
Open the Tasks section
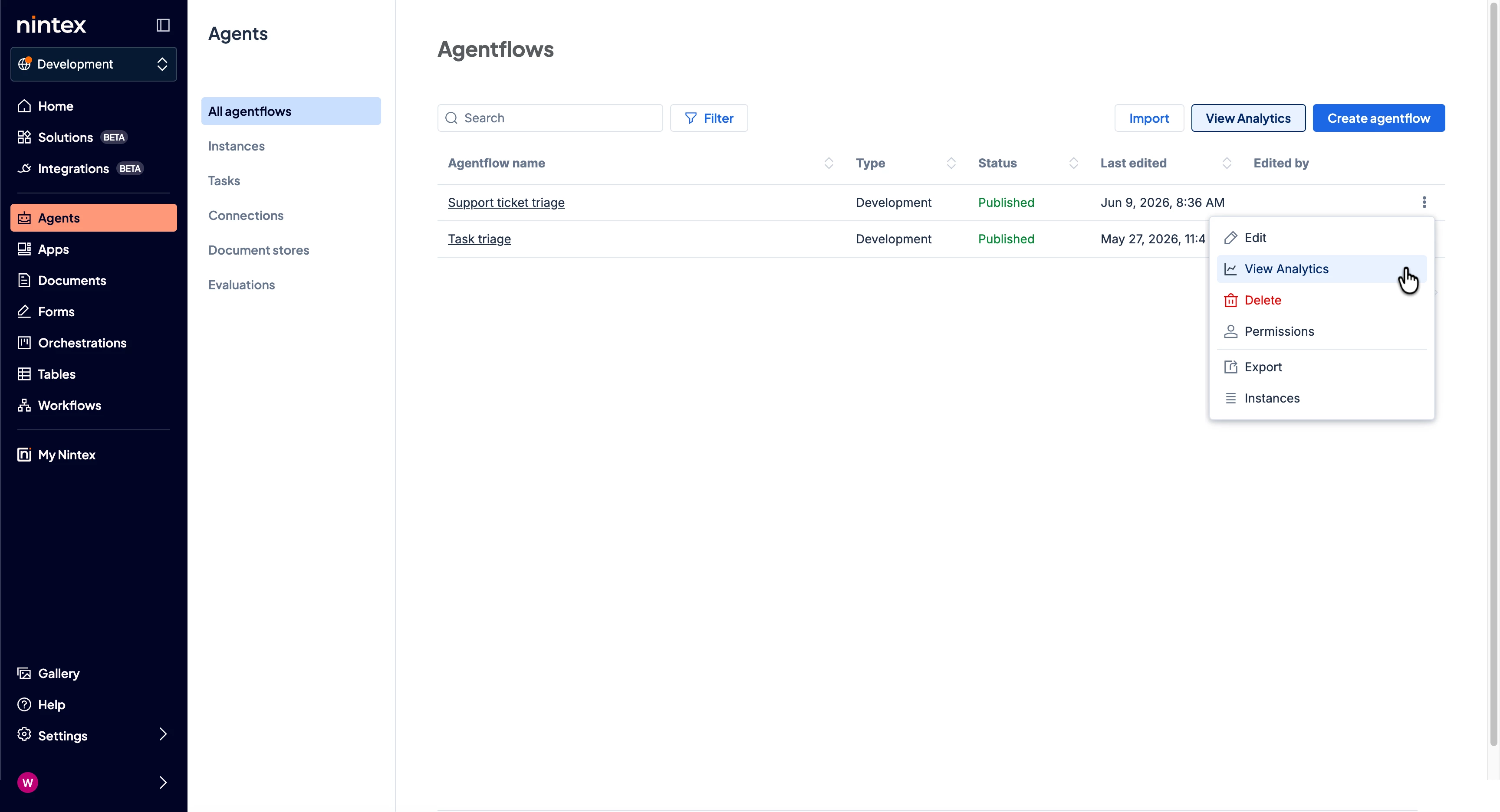291,181
